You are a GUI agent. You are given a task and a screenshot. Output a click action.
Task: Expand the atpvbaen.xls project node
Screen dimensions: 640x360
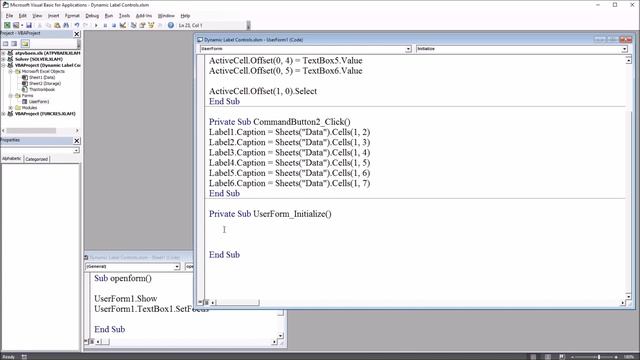[x=4, y=53]
